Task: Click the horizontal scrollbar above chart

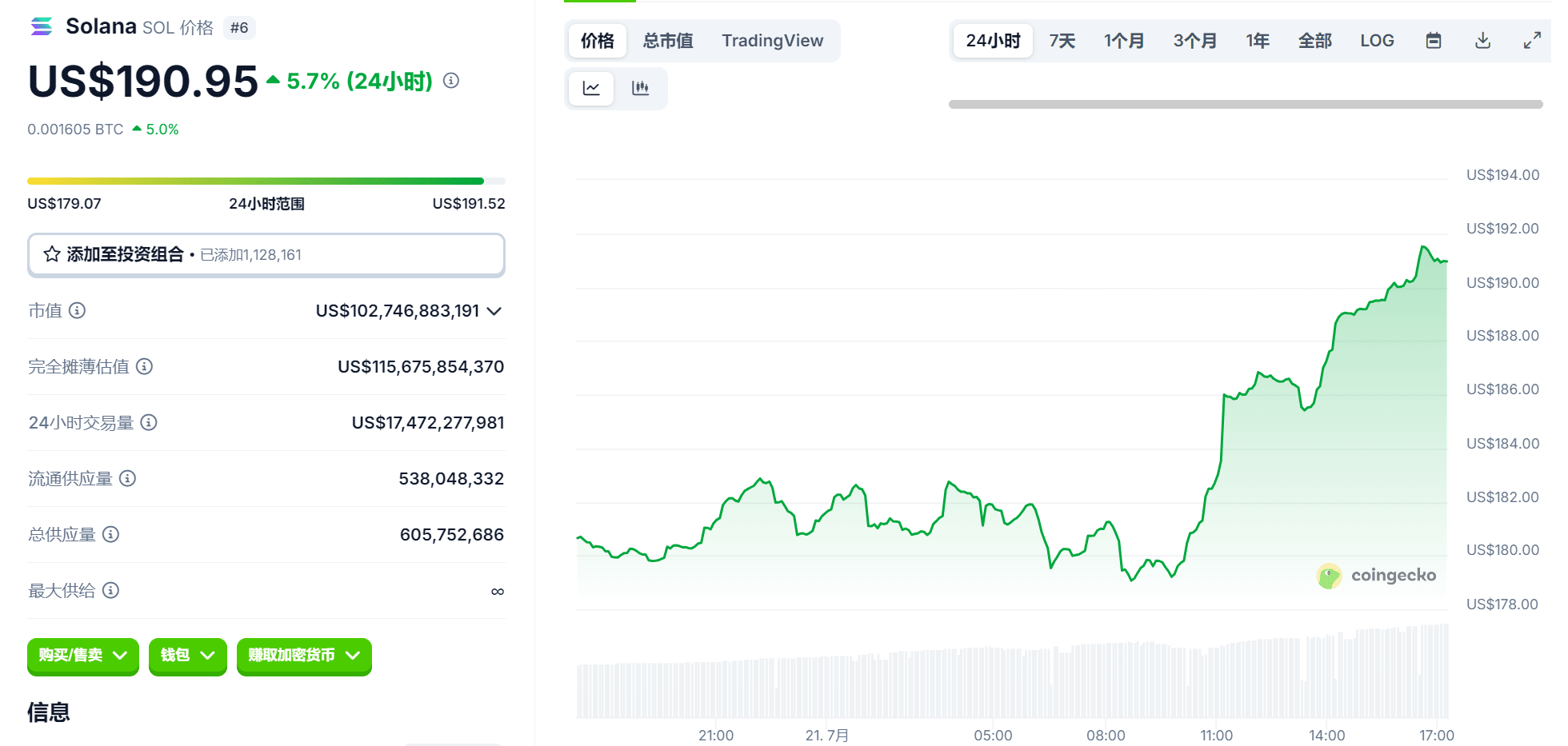Action: click(x=1246, y=104)
